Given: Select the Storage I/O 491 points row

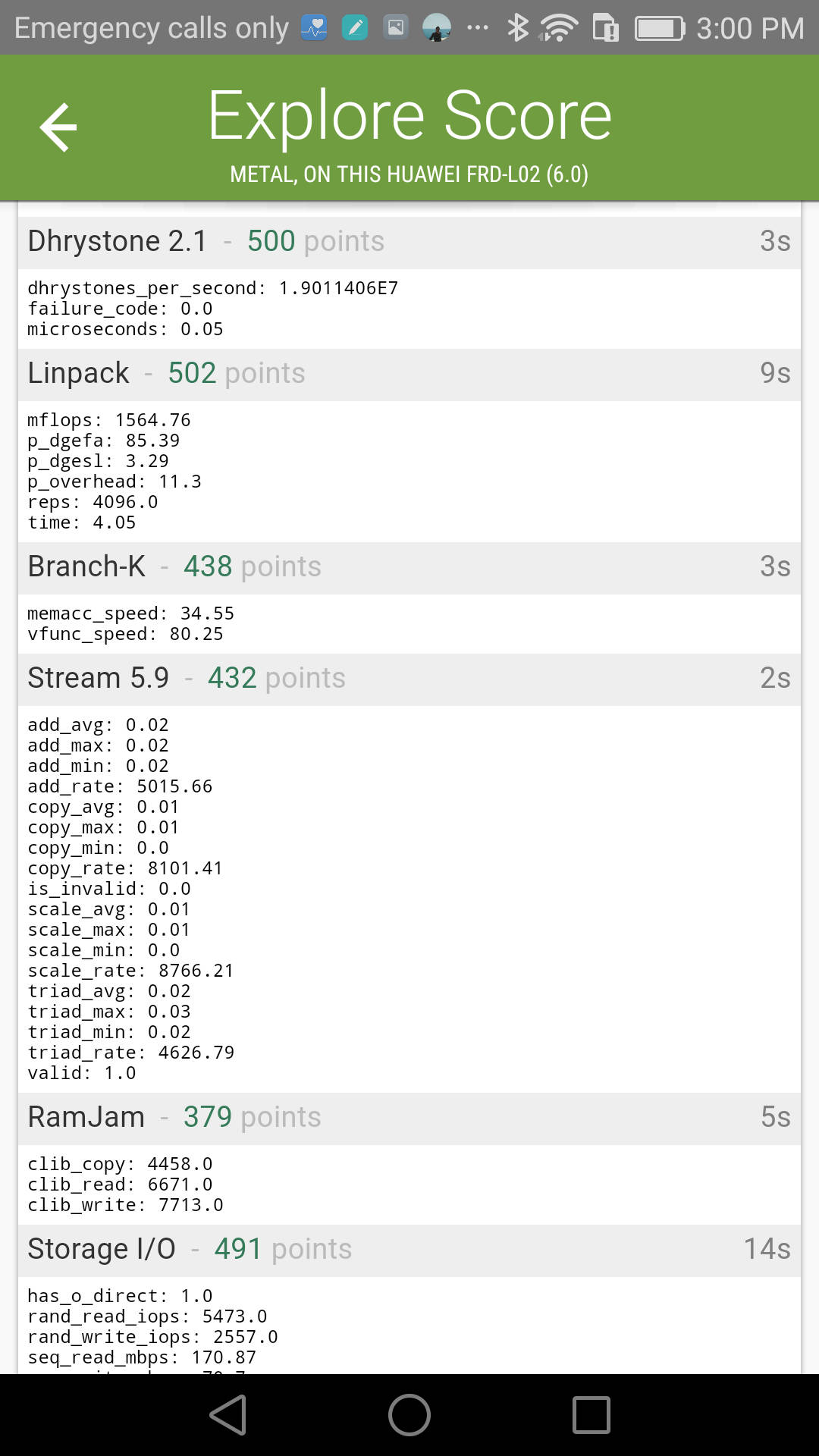Looking at the screenshot, I should click(409, 1250).
